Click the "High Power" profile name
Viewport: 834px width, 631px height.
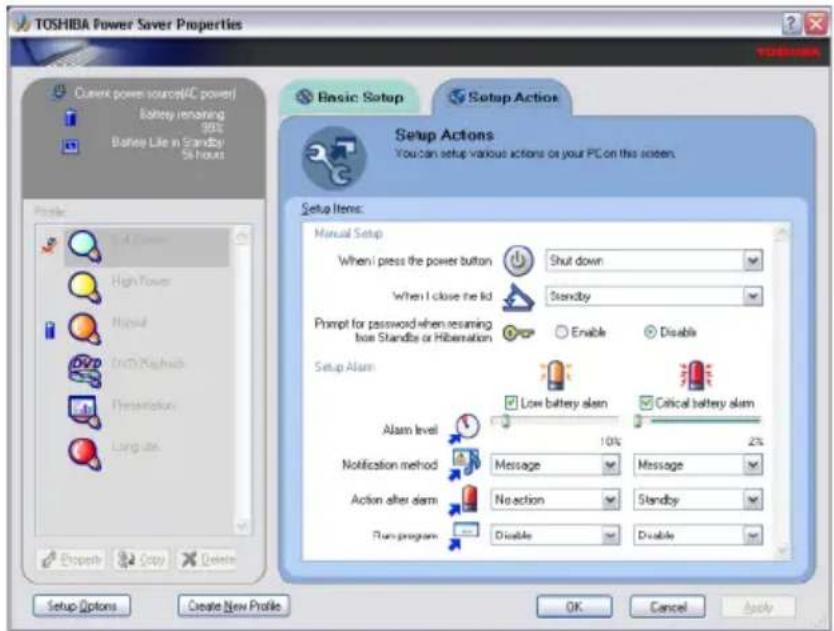141,281
